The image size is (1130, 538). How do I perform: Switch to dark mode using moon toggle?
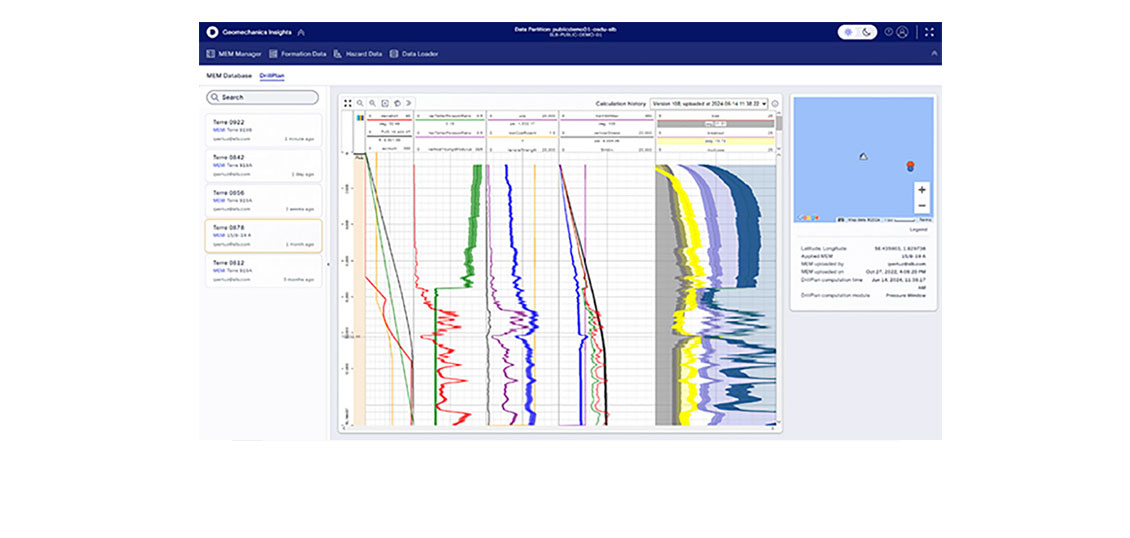pos(866,32)
